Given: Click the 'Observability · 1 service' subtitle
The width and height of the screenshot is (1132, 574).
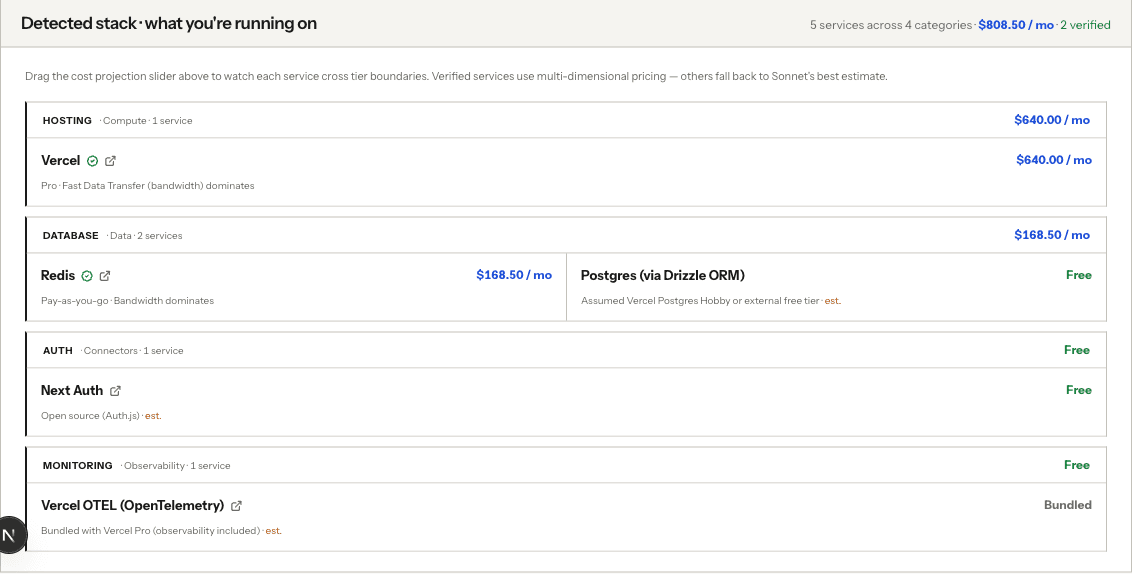Looking at the screenshot, I should click(x=177, y=465).
